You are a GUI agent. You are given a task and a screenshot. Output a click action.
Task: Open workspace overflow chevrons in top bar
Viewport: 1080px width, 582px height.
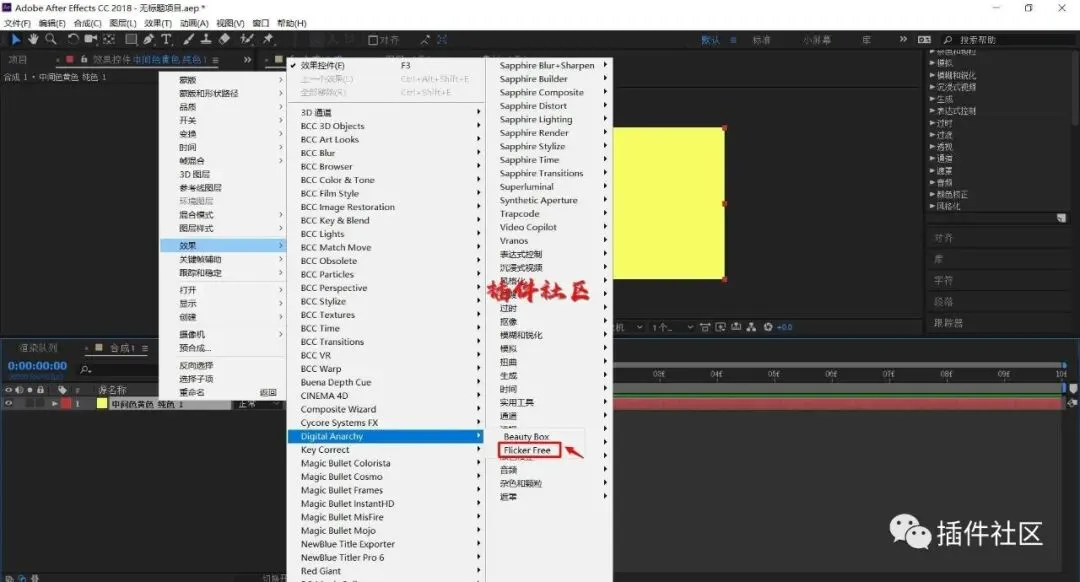(903, 39)
